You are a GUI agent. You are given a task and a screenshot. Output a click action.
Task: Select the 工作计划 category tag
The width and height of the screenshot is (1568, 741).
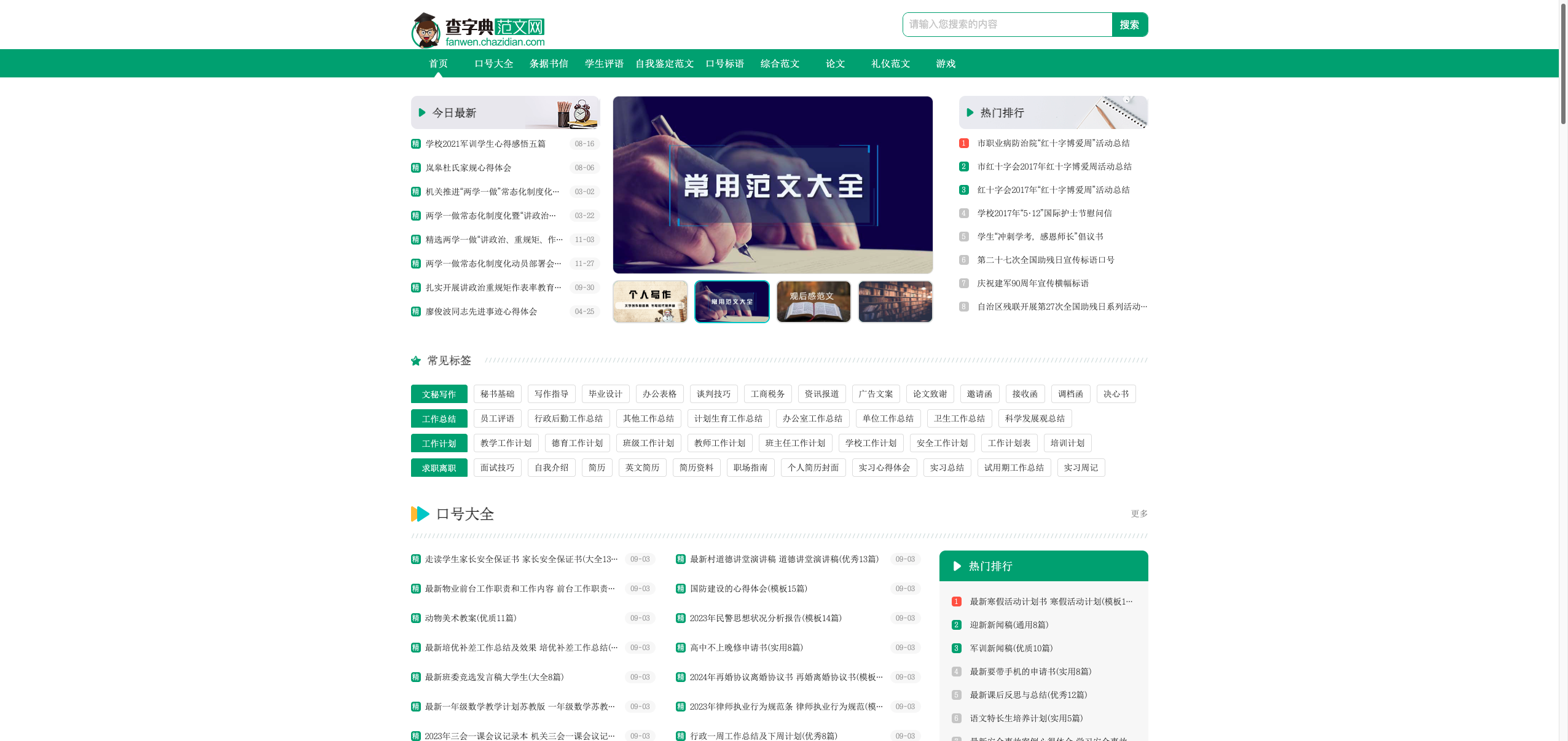coord(439,443)
